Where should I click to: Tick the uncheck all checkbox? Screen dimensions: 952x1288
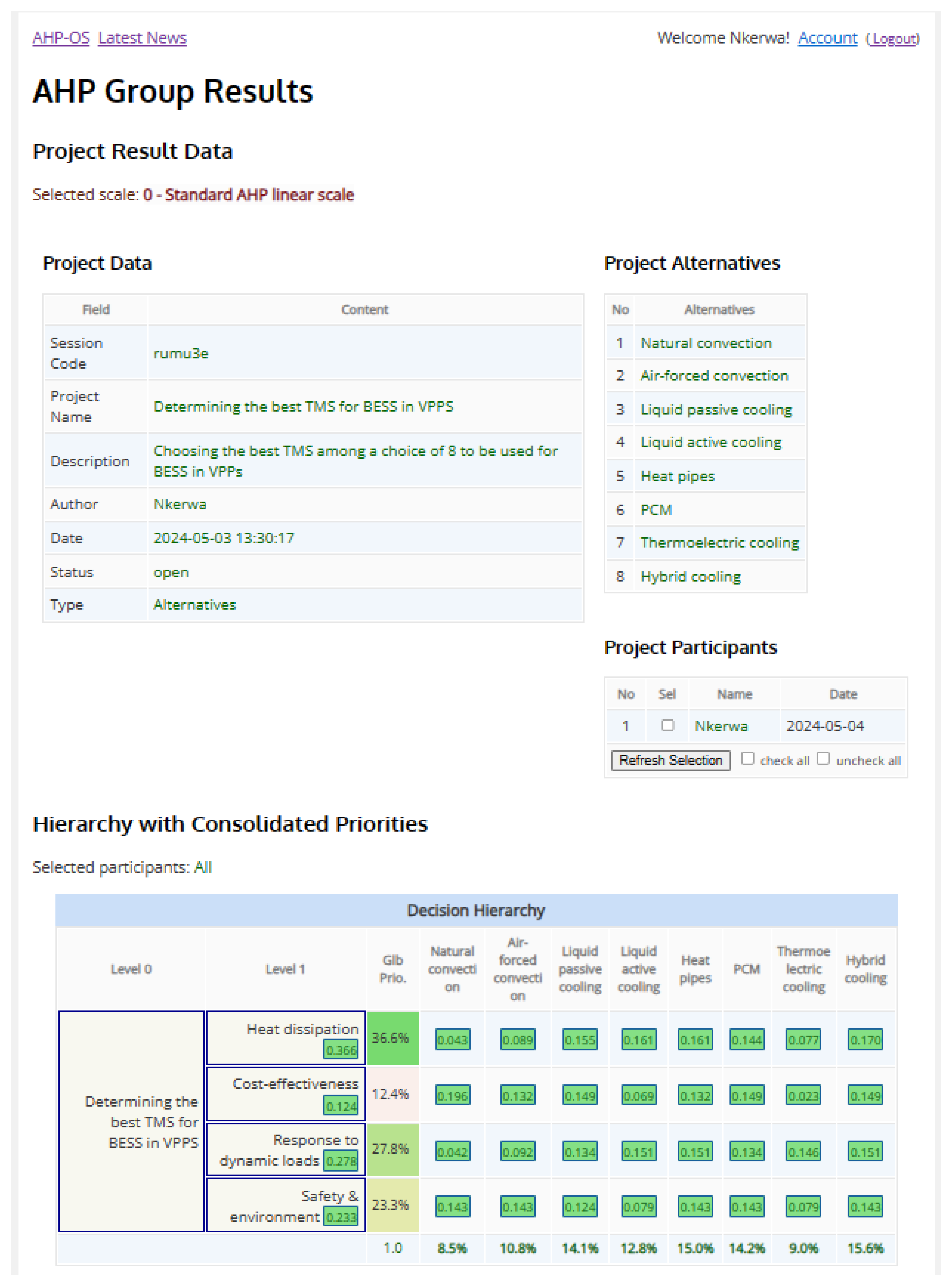click(823, 758)
